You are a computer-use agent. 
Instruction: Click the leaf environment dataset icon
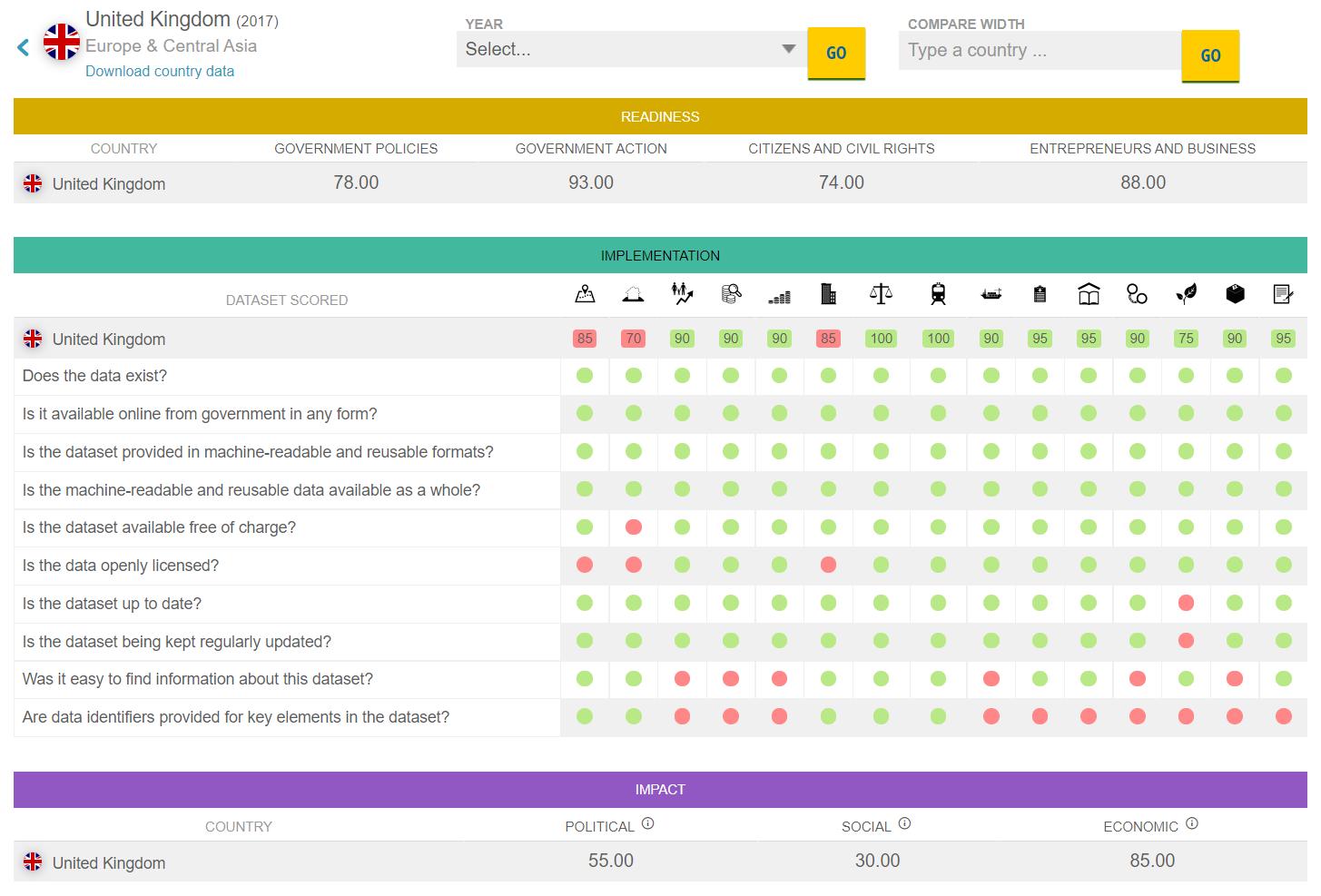1186,294
